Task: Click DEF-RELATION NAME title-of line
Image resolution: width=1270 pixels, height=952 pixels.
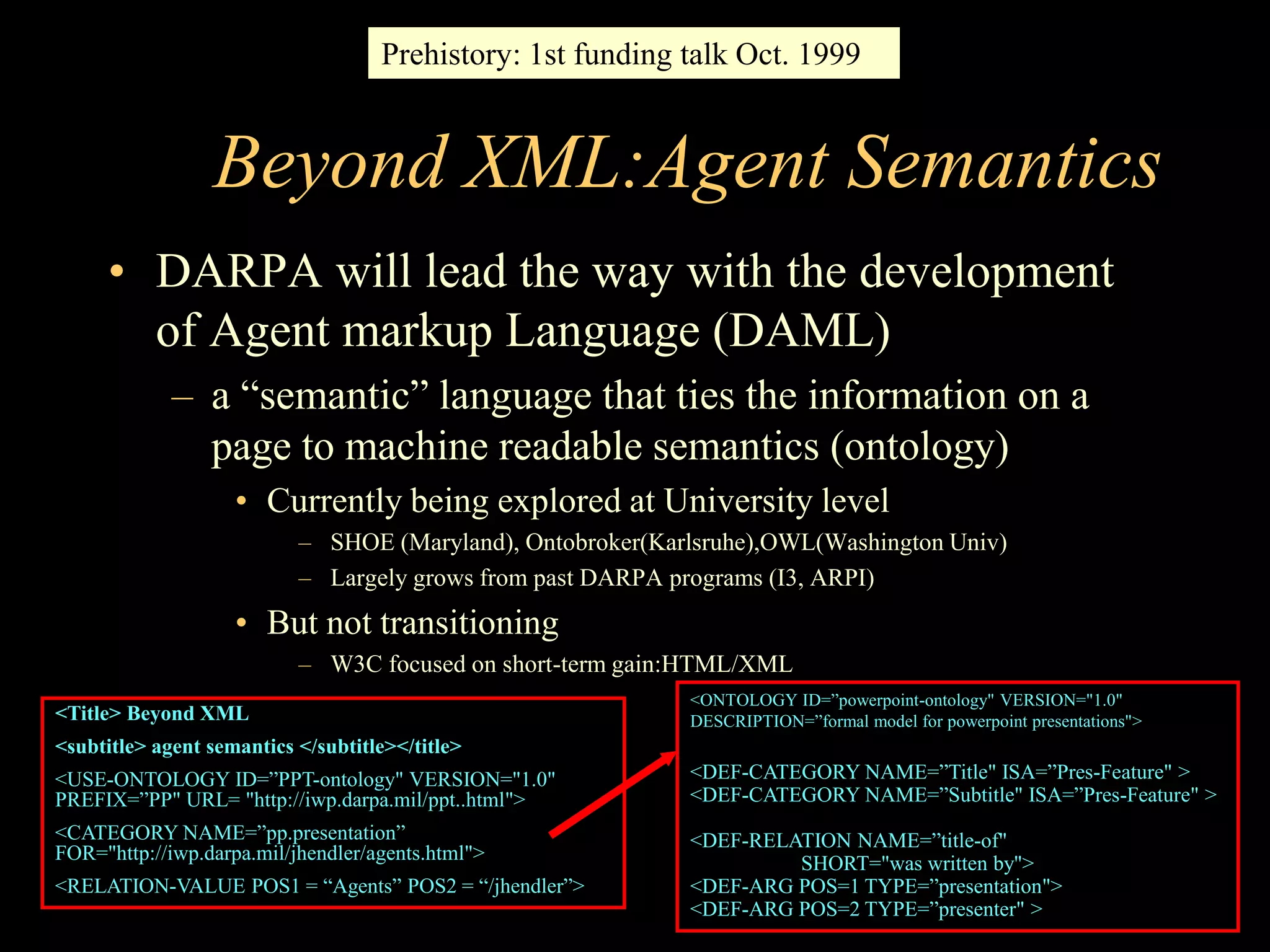Action: pos(848,840)
